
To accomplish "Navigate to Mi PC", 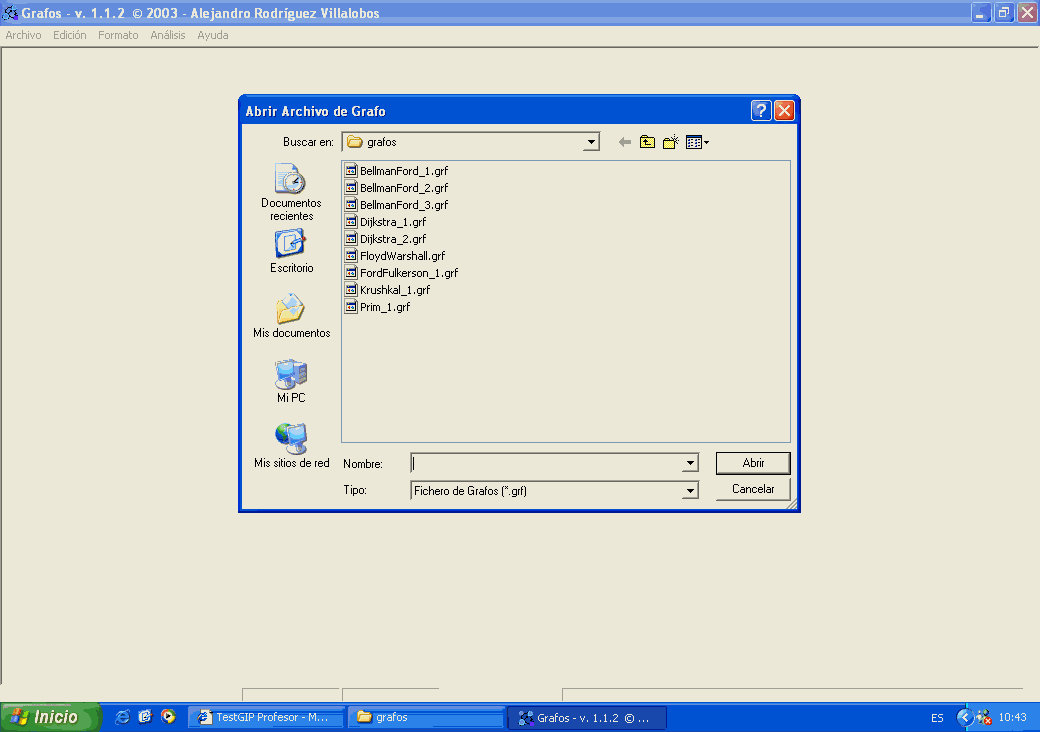I will tap(291, 381).
